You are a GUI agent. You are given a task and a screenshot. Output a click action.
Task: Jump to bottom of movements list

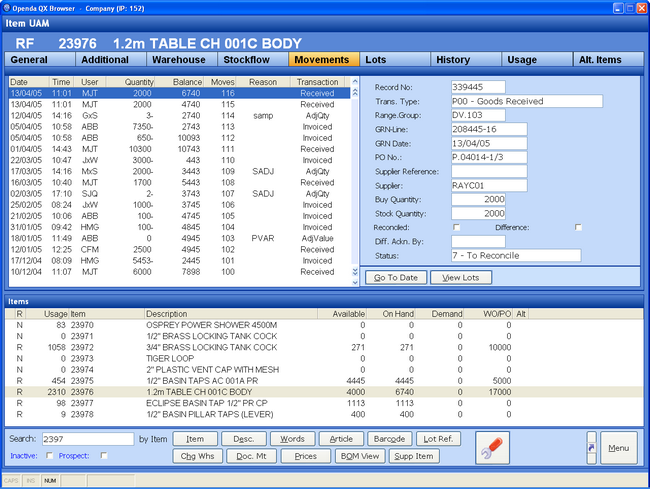(x=355, y=272)
